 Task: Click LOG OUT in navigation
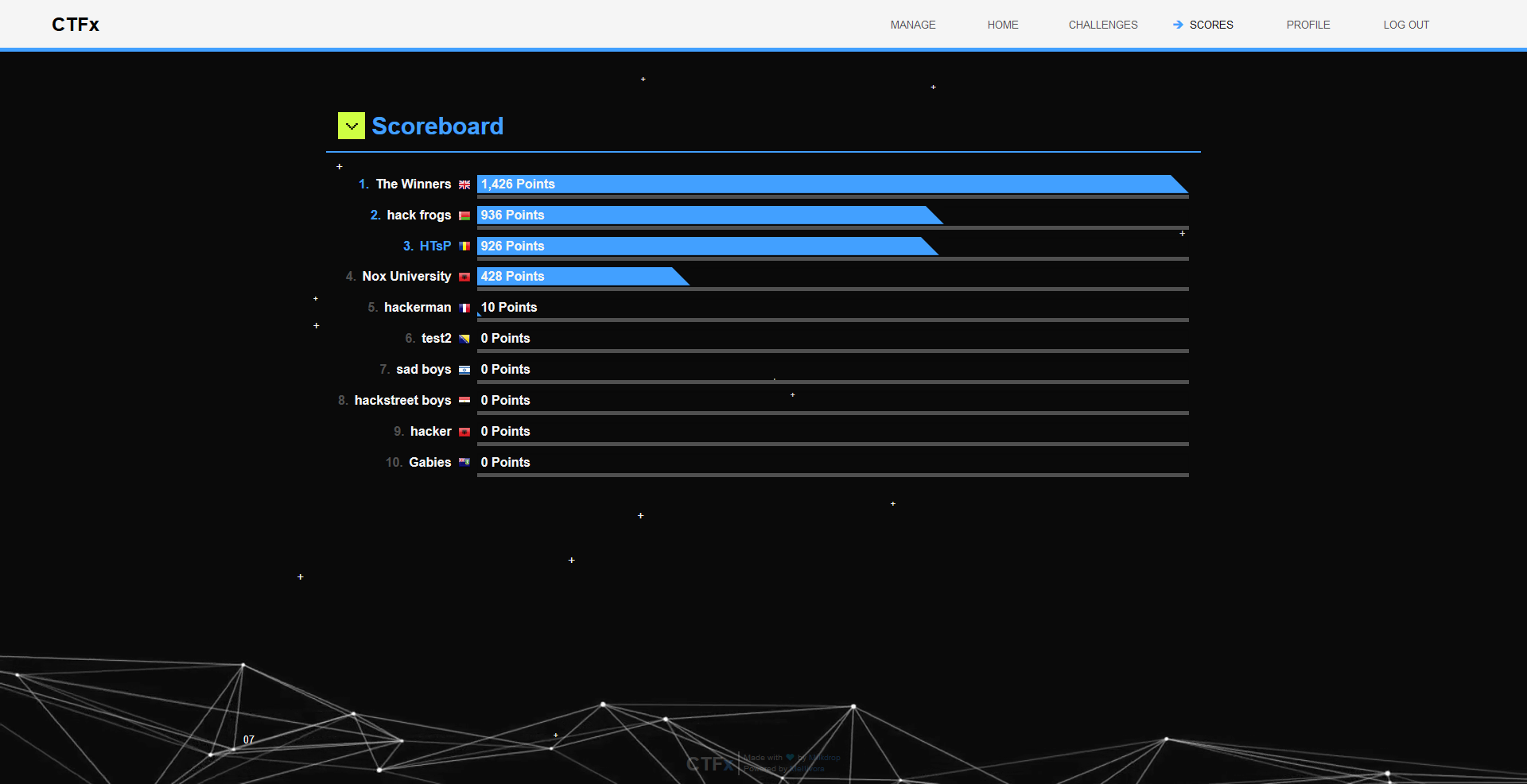(x=1406, y=25)
